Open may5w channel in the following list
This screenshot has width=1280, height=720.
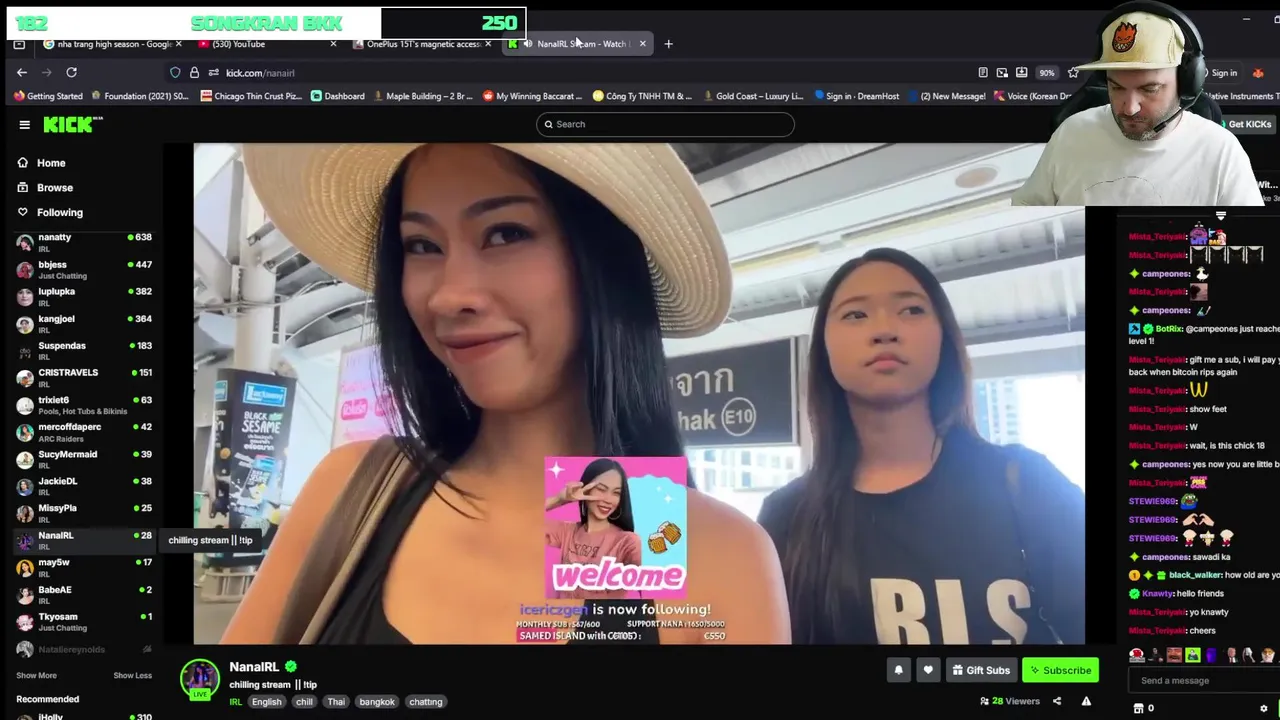(84, 567)
